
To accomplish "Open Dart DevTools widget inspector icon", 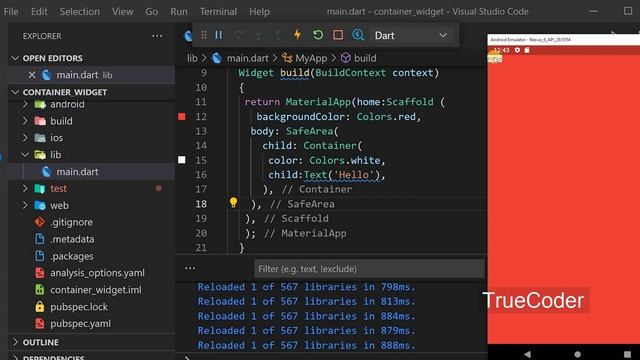I will 358,35.
